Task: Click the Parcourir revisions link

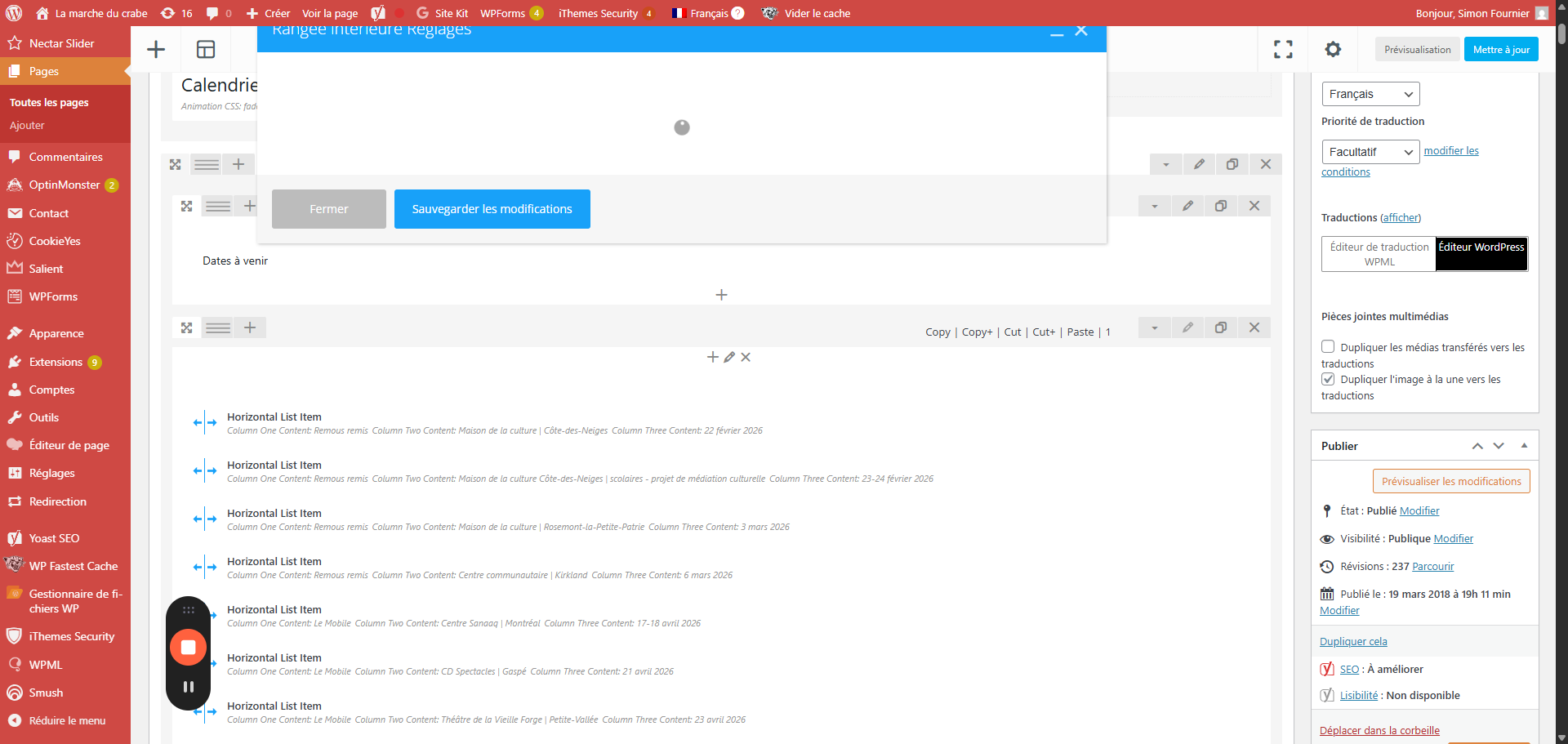Action: (1432, 567)
